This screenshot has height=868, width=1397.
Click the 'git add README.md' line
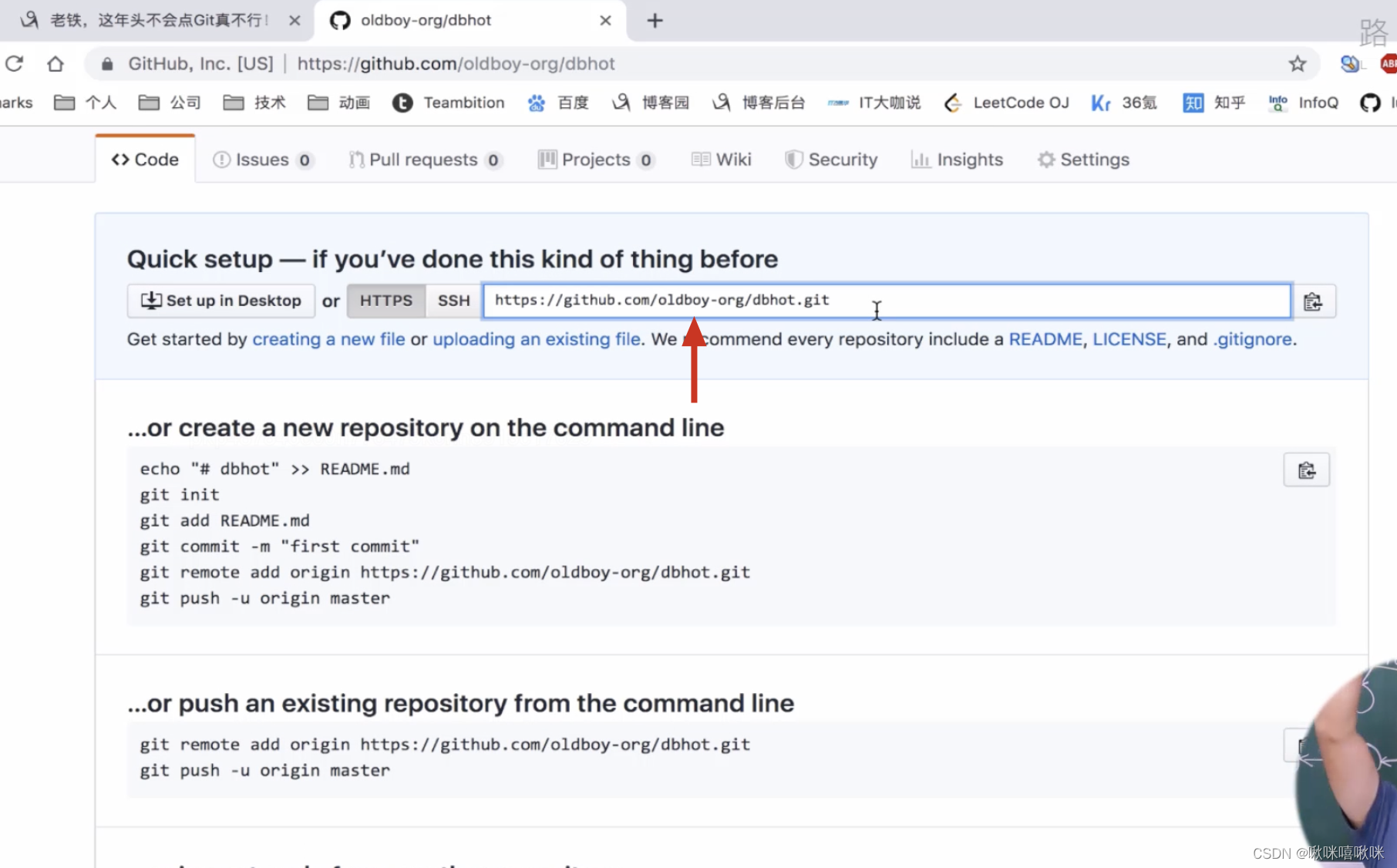tap(224, 521)
